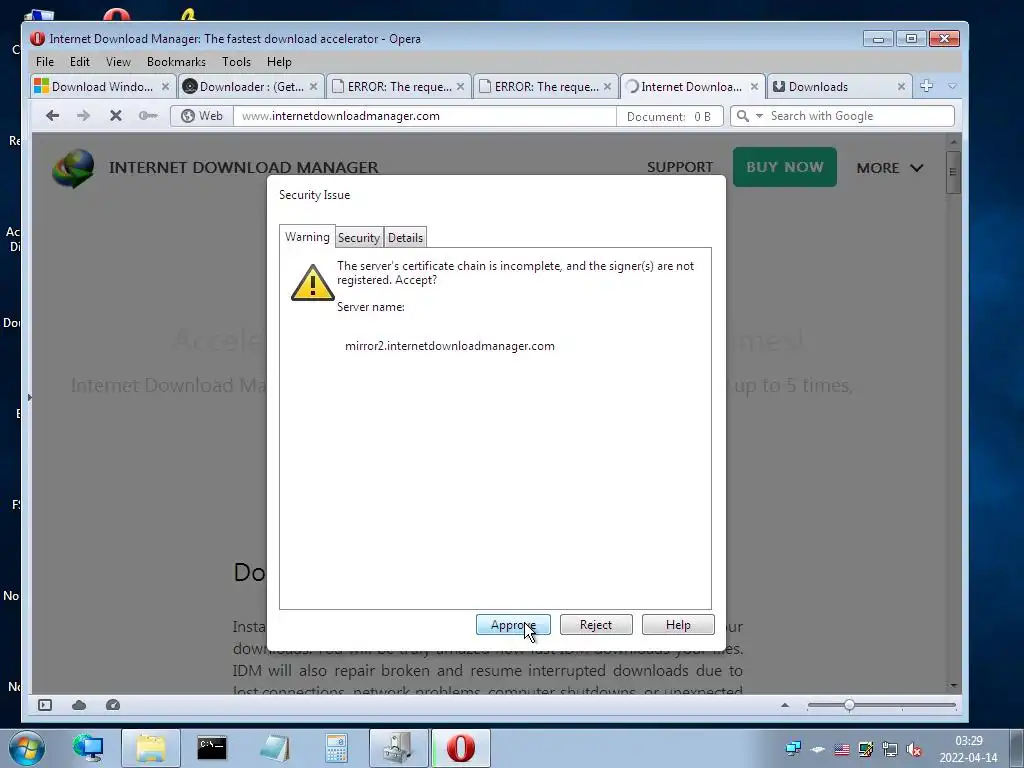This screenshot has height=768, width=1024.
Task: Click the Opera Link cloud icon
Action: pos(79,705)
